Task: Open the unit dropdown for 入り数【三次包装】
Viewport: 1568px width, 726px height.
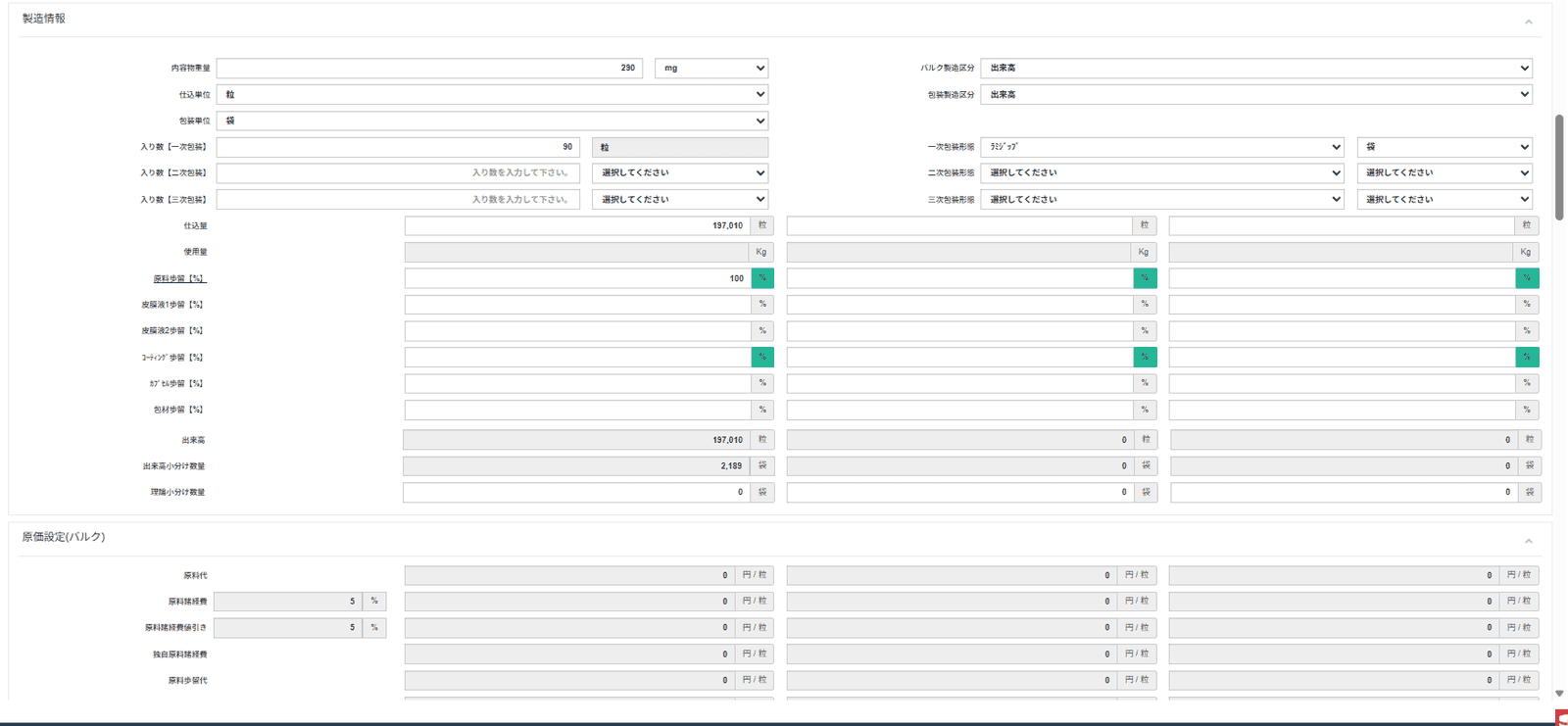Action: tap(680, 200)
